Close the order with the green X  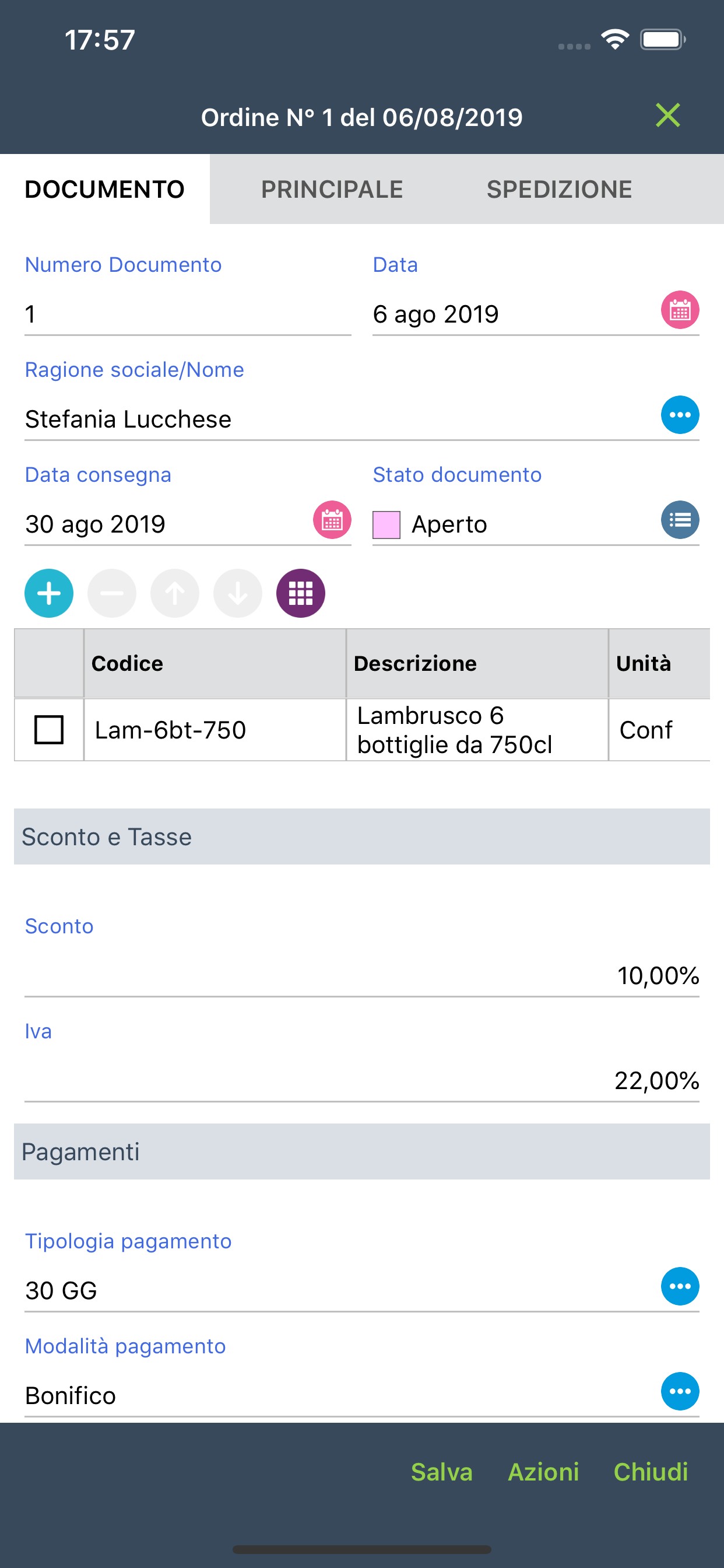click(x=667, y=116)
